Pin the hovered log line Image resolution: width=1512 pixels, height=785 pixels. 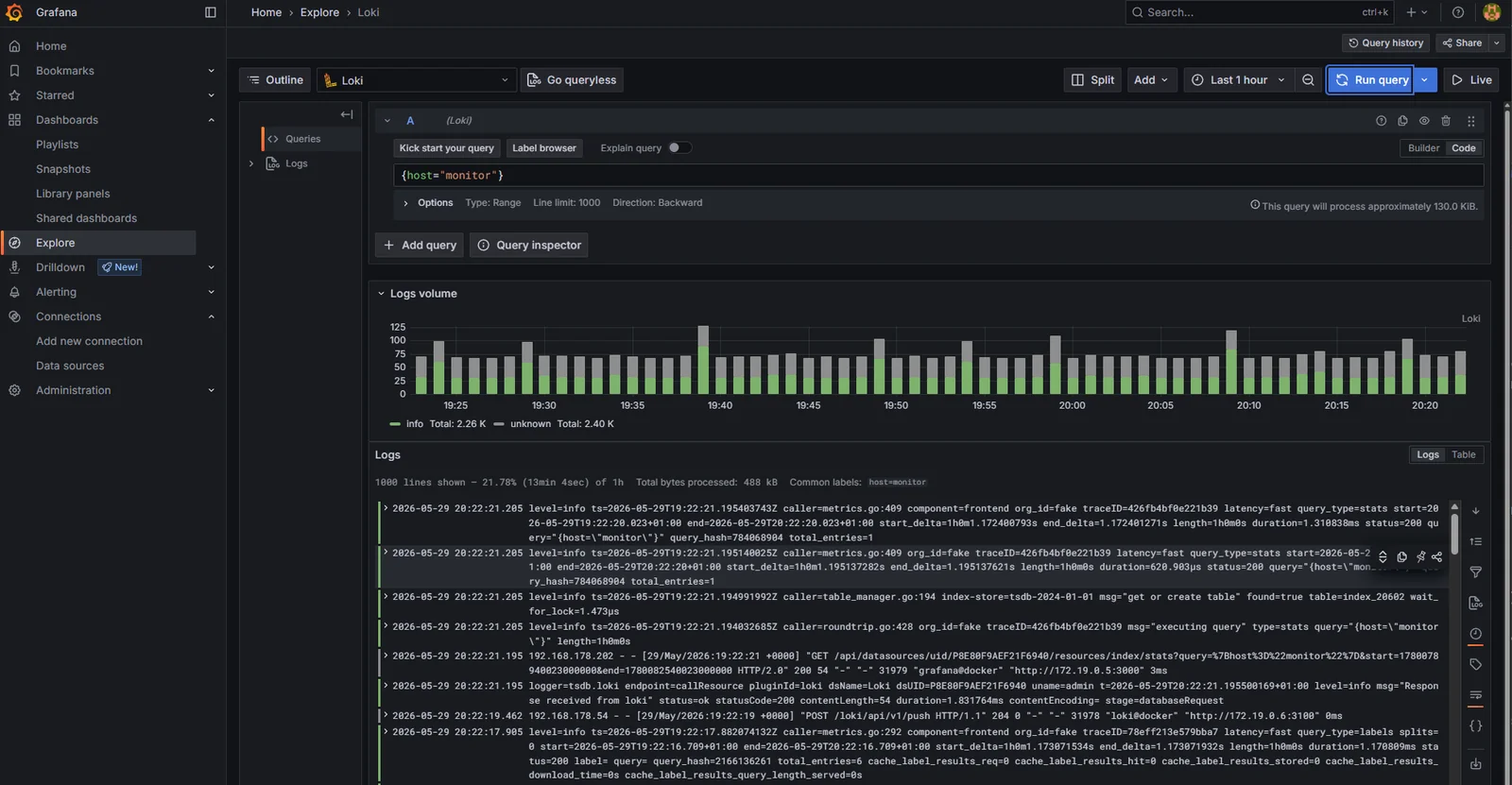pyautogui.click(x=1420, y=556)
